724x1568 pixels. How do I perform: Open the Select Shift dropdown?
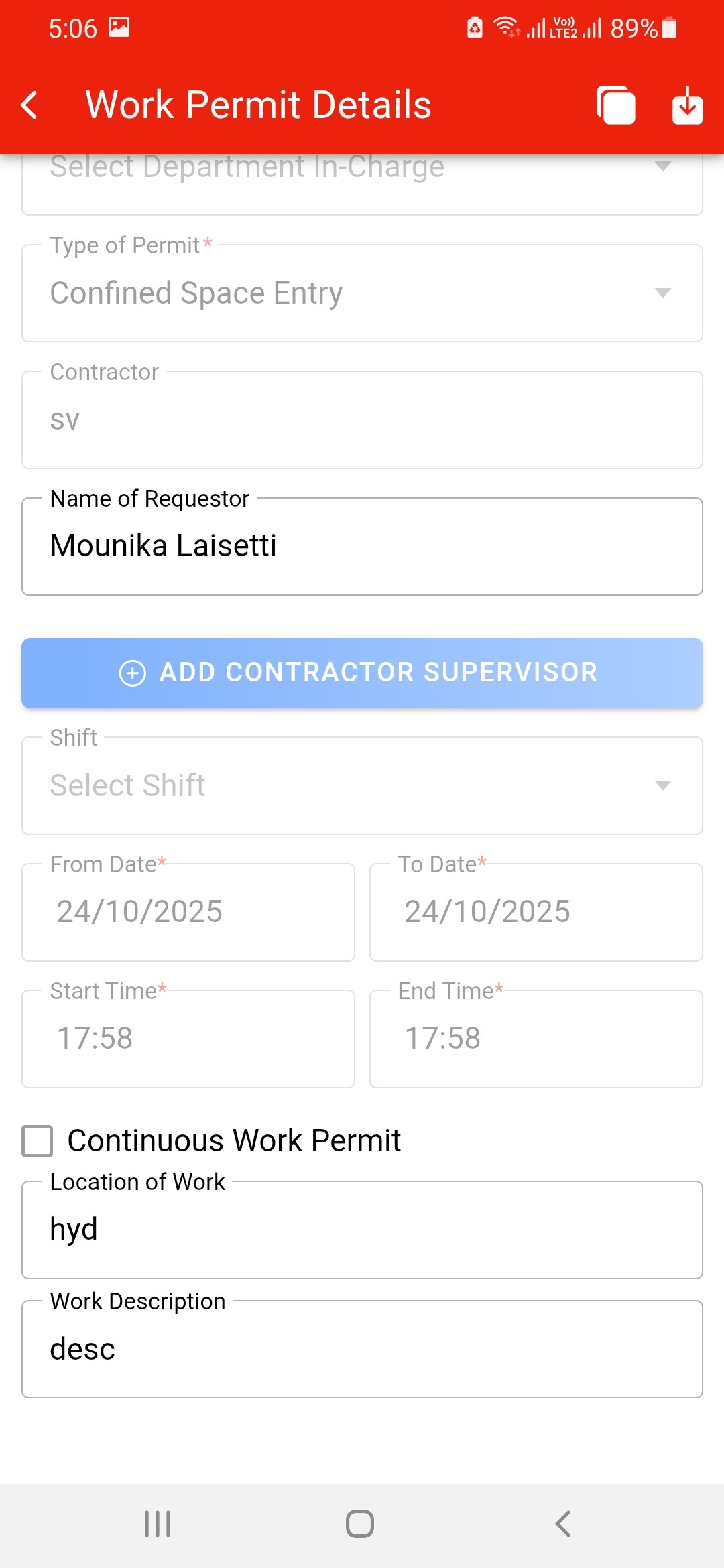coord(362,785)
